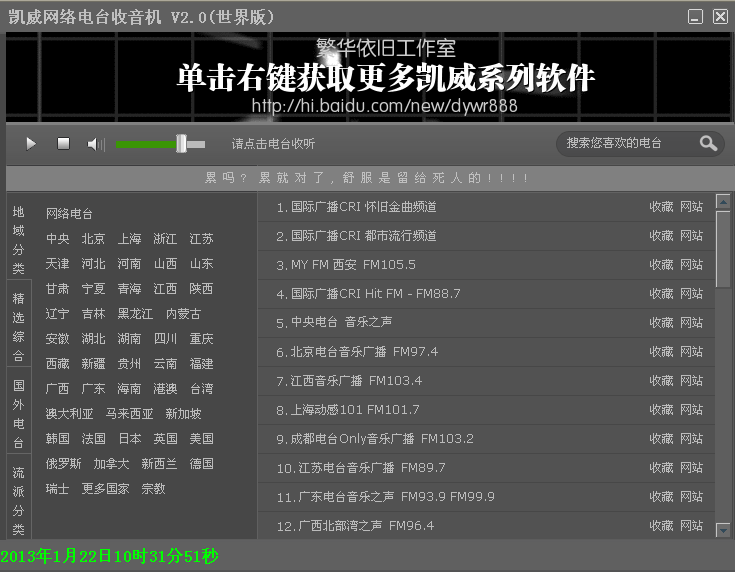The height and width of the screenshot is (572, 735).
Task: Minimize the radio window
Action: point(696,16)
